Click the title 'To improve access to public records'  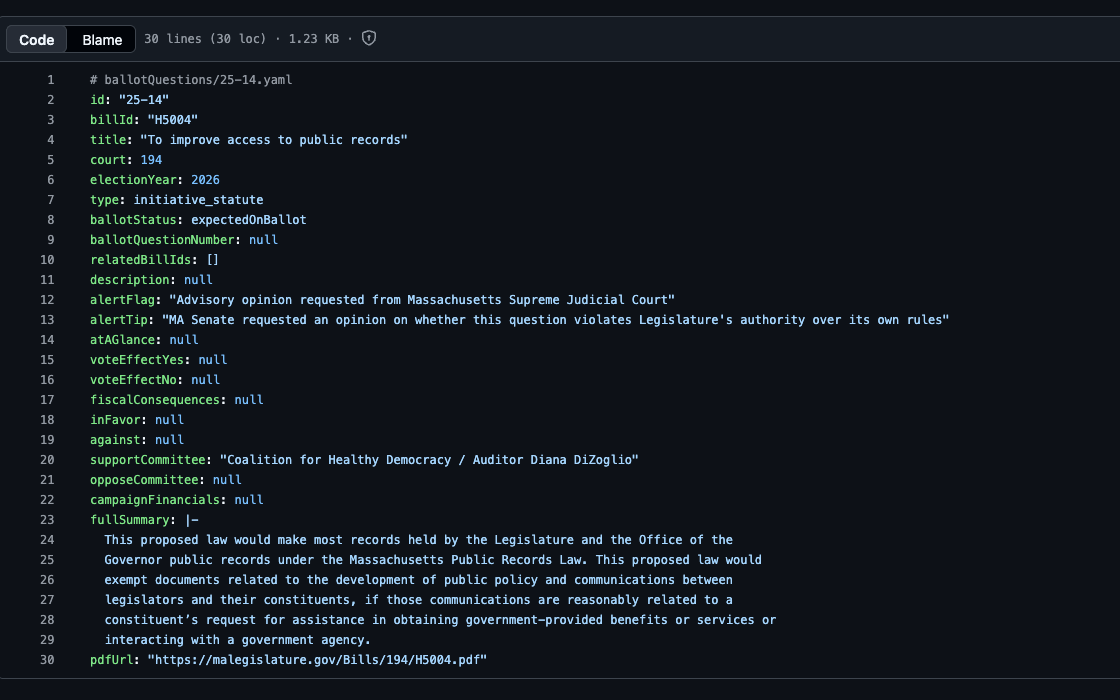274,140
